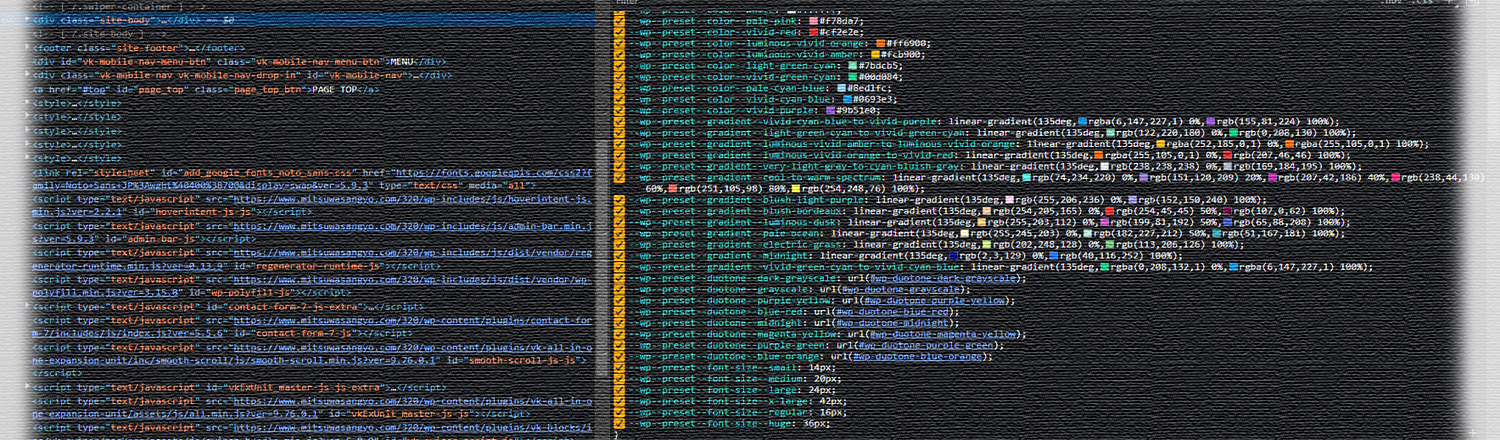
Task: Open color picker for #cf2e2e swatch
Action: [813, 32]
